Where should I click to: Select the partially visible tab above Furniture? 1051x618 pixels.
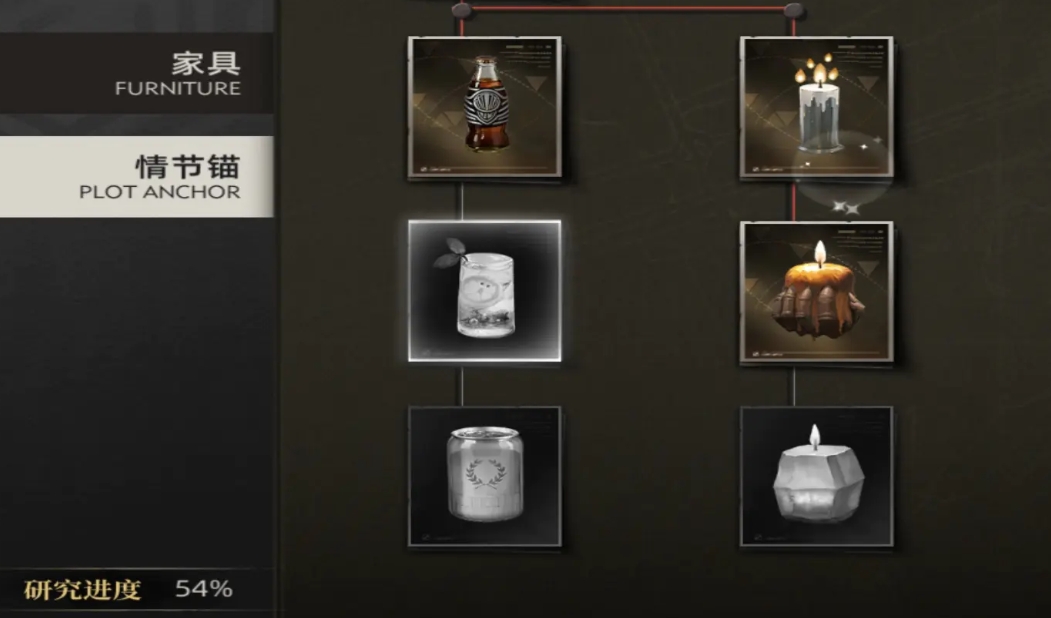click(137, 15)
